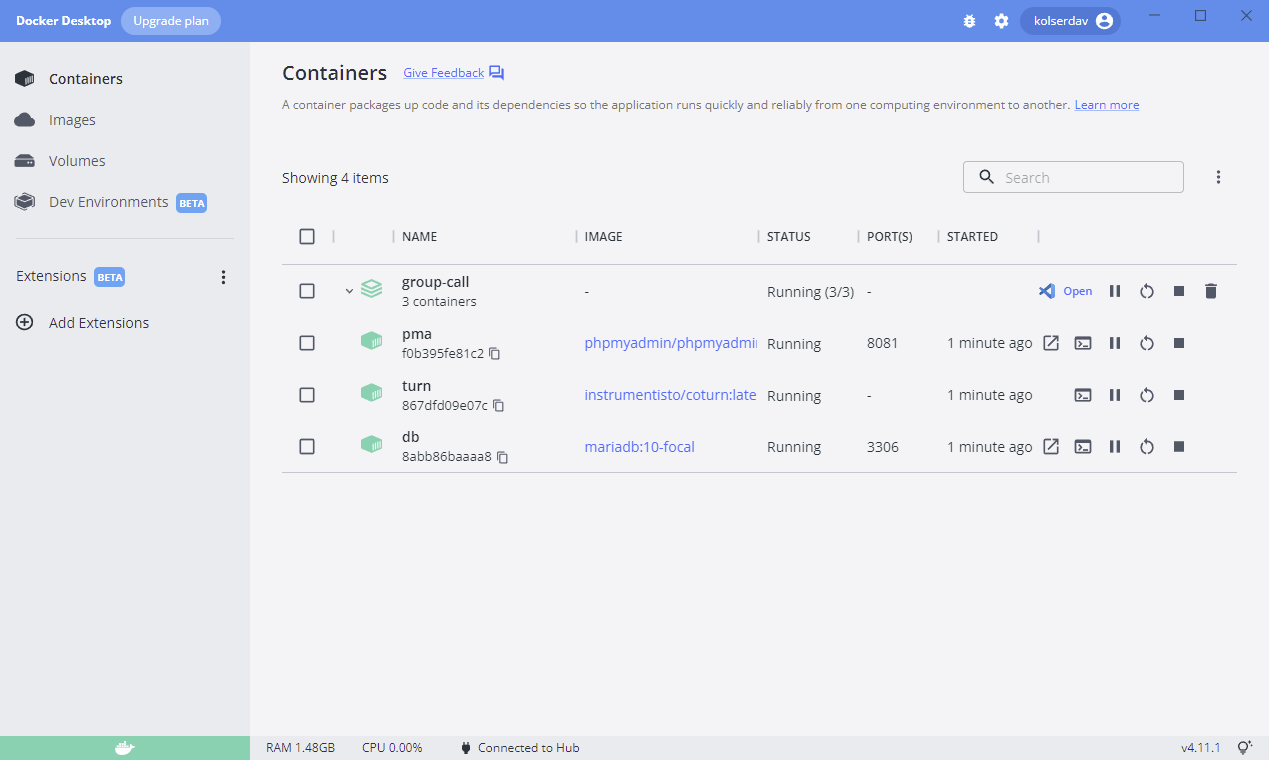
Task: Delete the group-call stack
Action: 1211,291
